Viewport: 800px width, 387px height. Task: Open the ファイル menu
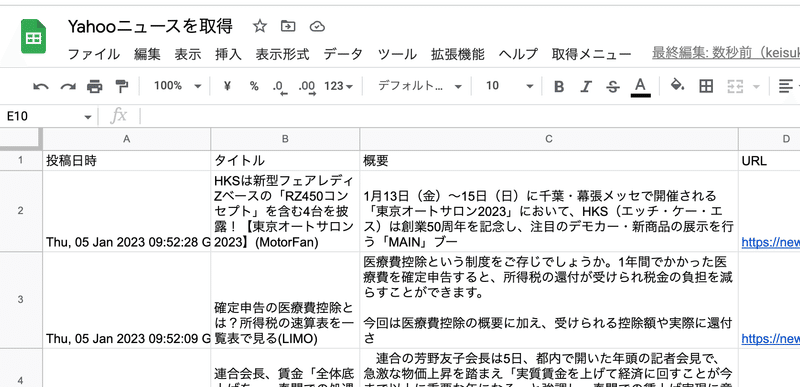pyautogui.click(x=94, y=54)
